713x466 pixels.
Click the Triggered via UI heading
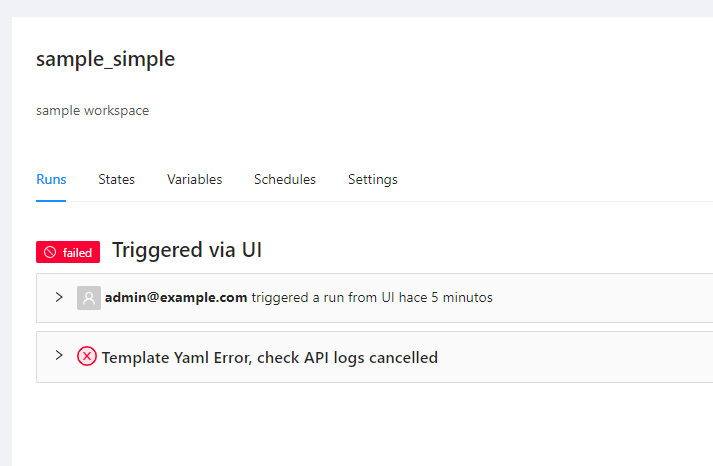tap(187, 250)
